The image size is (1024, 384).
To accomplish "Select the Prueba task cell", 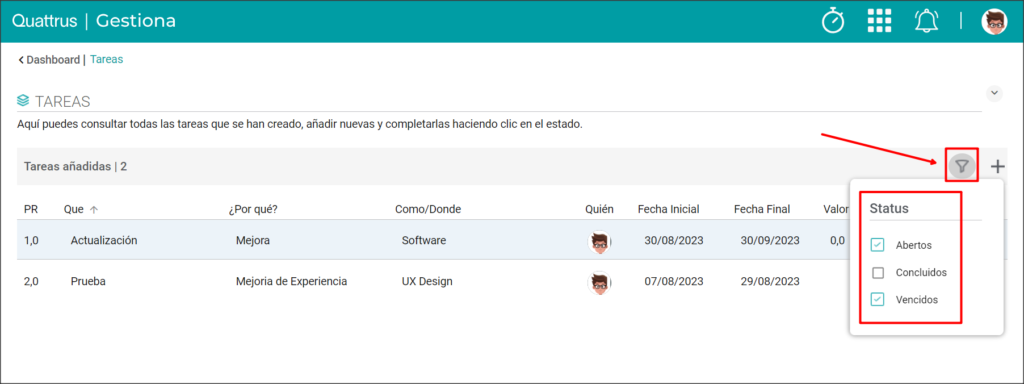I will [88, 281].
